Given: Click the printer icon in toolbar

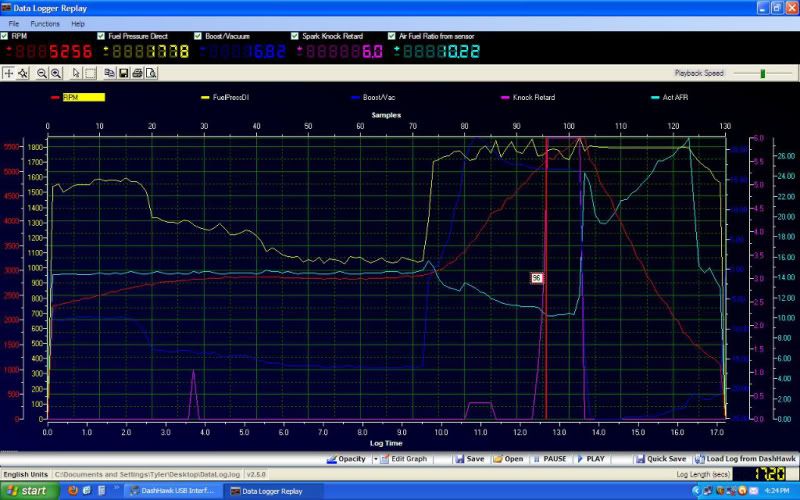Looking at the screenshot, I should 135,73.
